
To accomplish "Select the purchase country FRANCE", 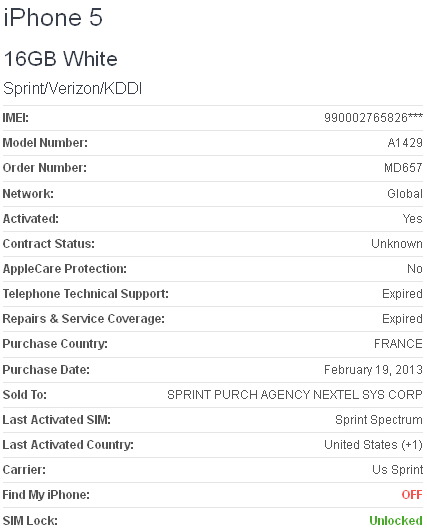I will (x=398, y=344).
